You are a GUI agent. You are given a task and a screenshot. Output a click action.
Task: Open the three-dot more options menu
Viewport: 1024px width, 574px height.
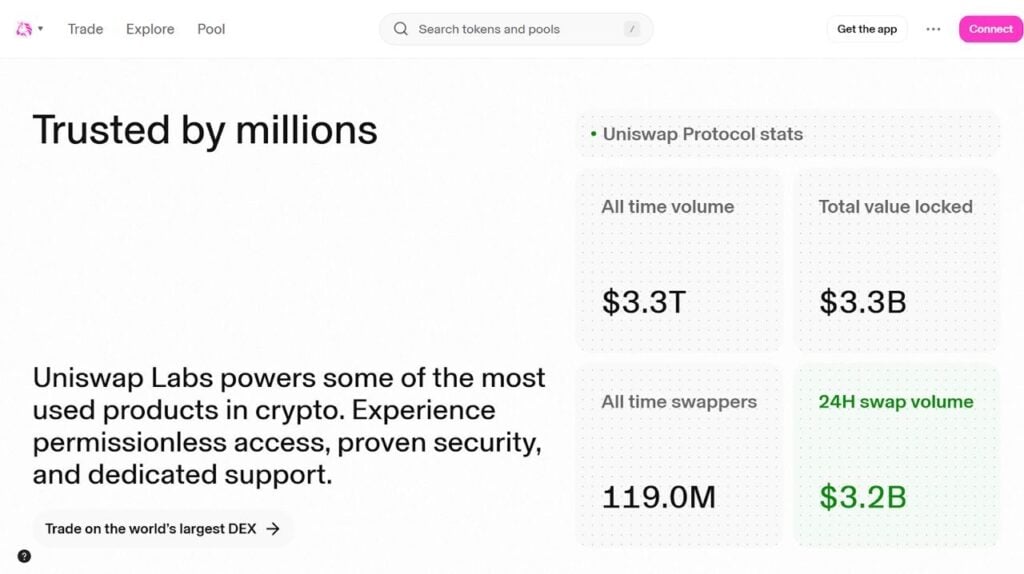click(x=933, y=29)
